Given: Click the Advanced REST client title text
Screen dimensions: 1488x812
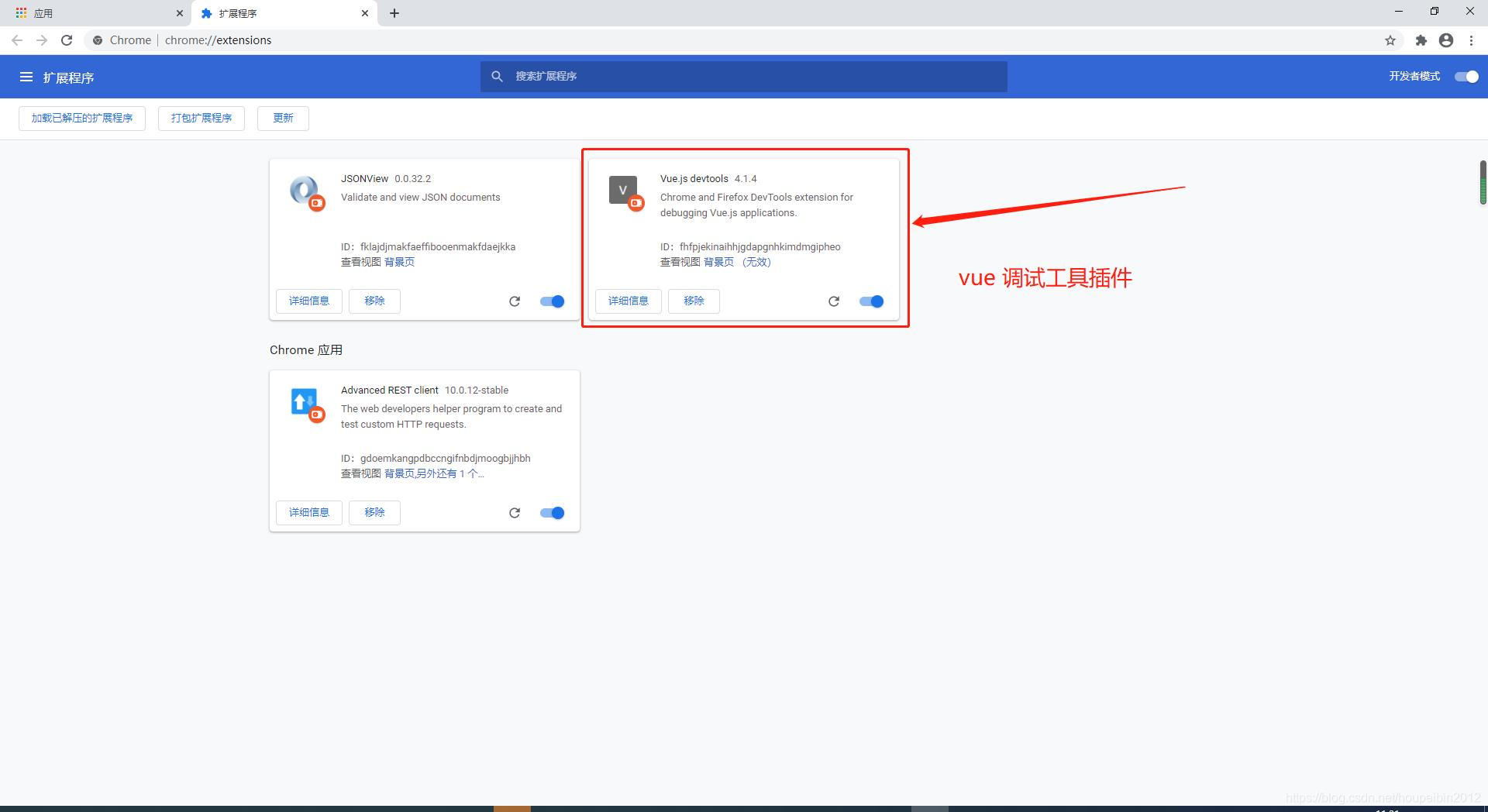Looking at the screenshot, I should click(x=390, y=391).
